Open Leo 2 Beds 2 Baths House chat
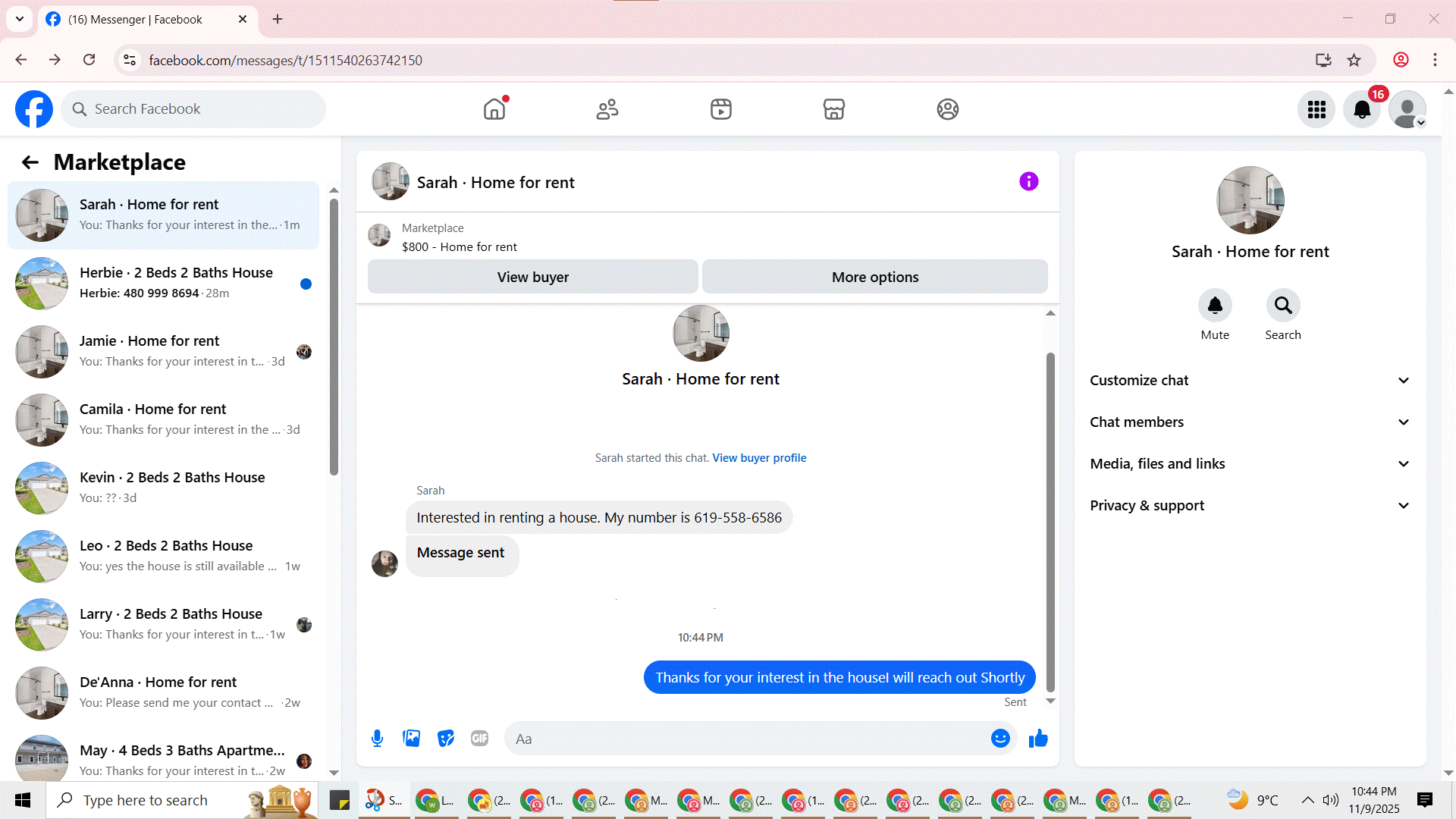The width and height of the screenshot is (1456, 819). [x=164, y=557]
